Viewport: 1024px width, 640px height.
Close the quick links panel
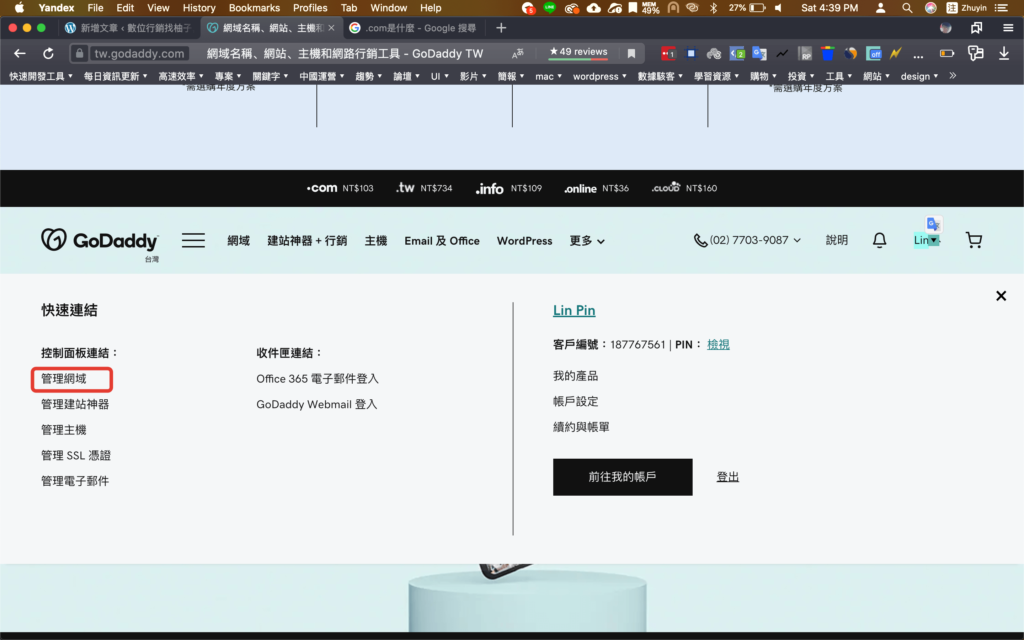1000,296
